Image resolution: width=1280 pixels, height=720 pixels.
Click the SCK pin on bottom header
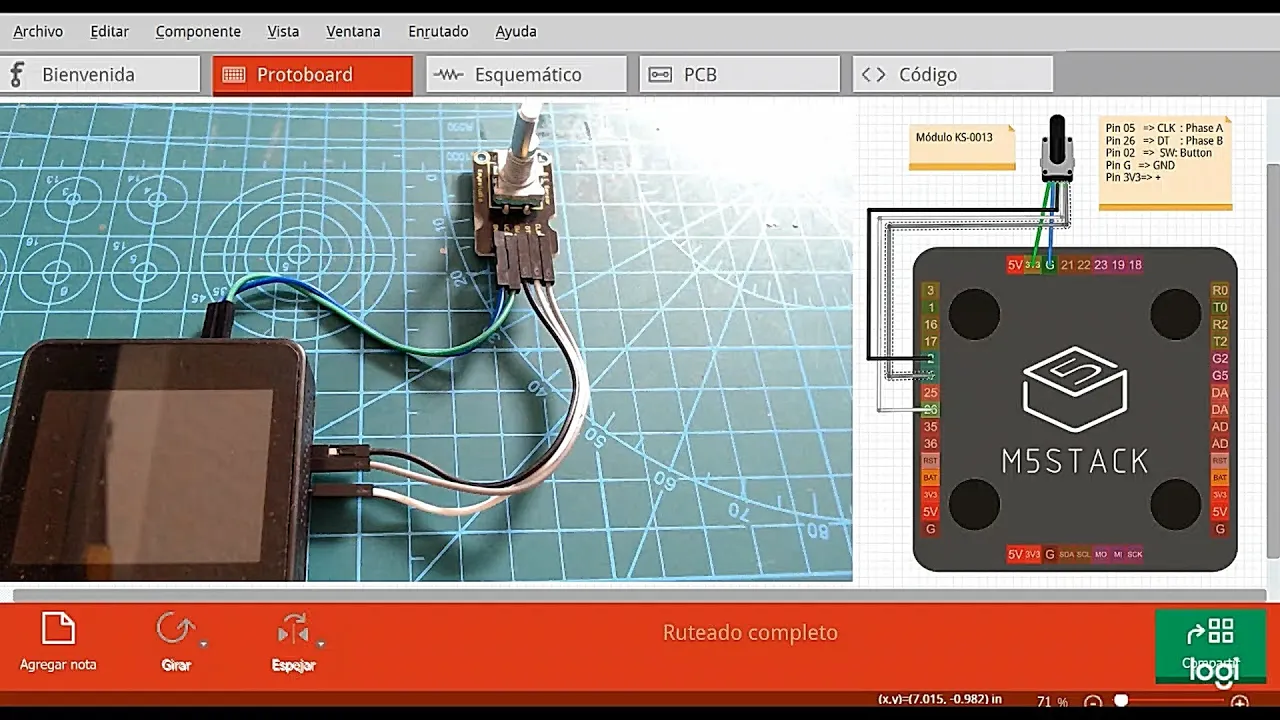pyautogui.click(x=1135, y=554)
